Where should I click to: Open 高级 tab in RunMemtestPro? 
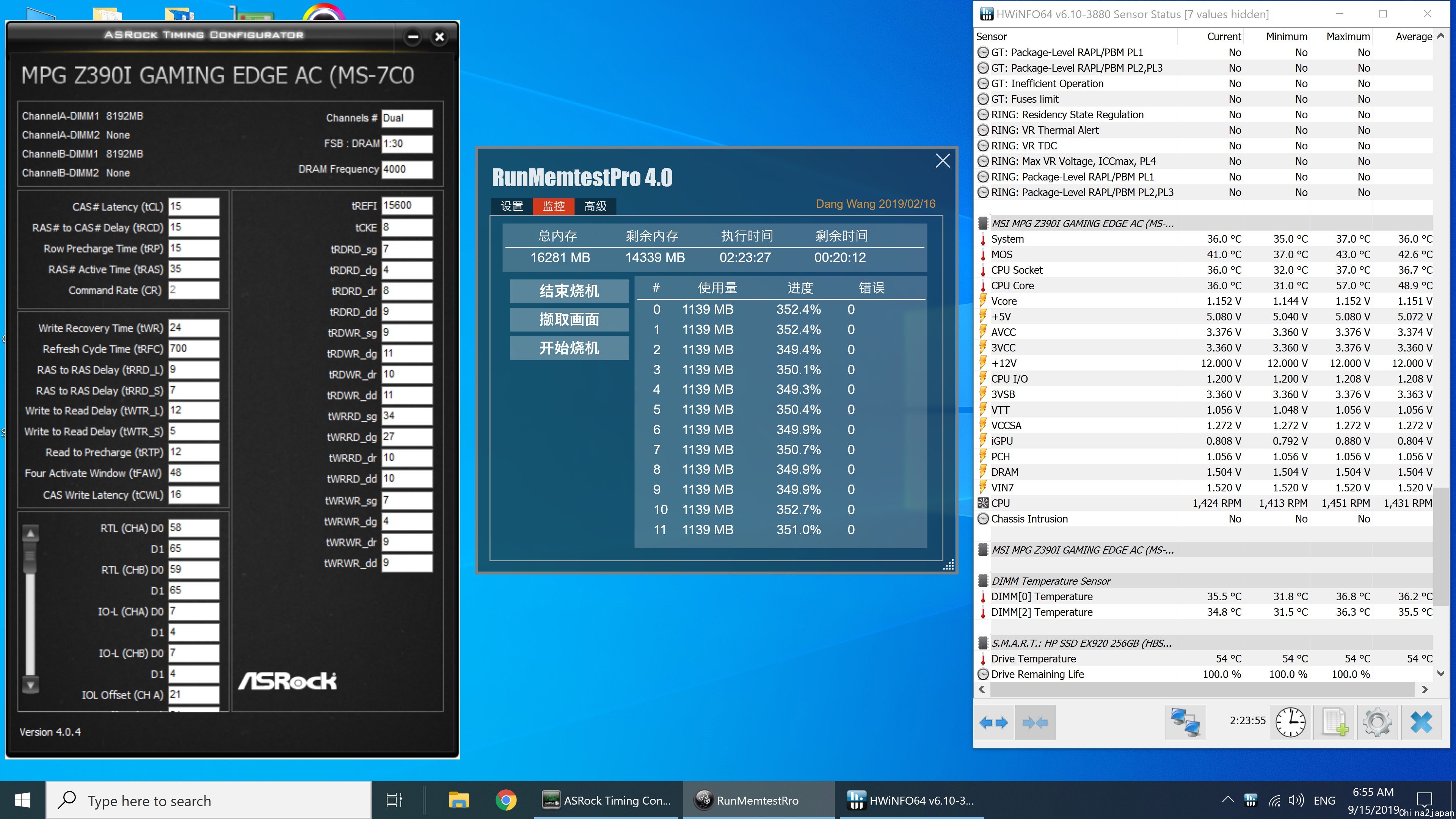(x=595, y=206)
